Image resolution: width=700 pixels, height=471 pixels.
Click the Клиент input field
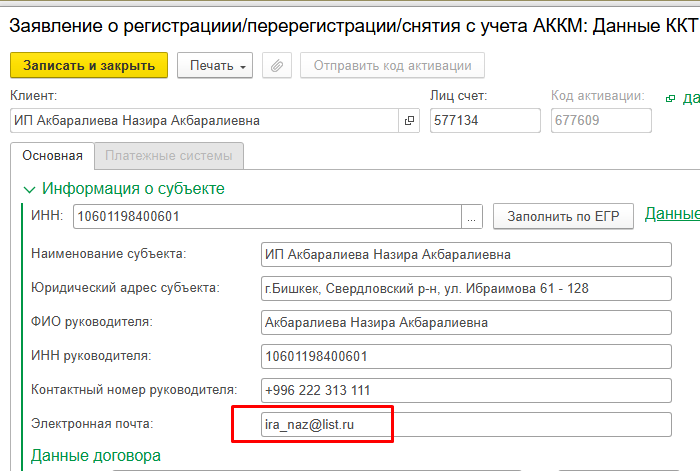tap(204, 121)
